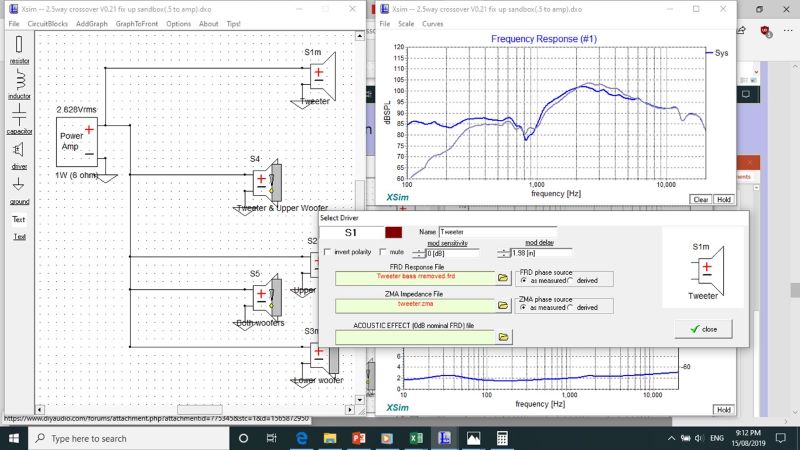
Task: Toggle invert polarity checkbox
Action: click(x=328, y=252)
